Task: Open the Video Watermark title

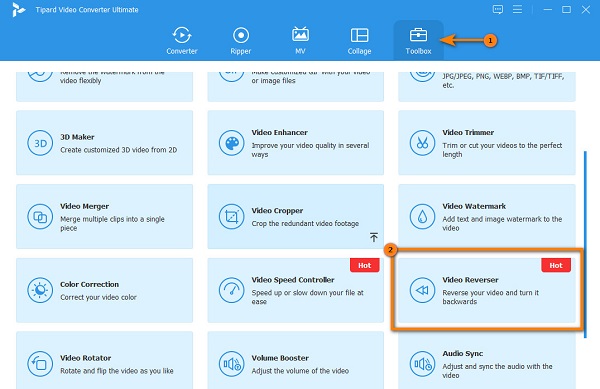Action: [474, 206]
